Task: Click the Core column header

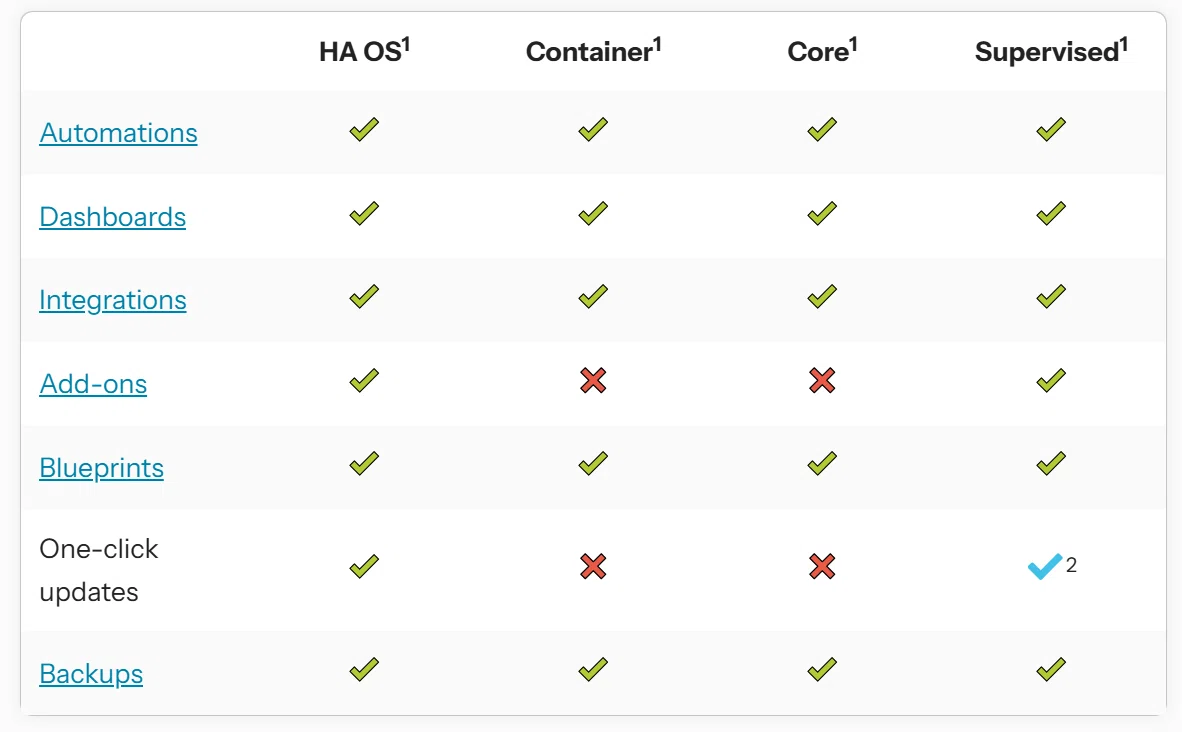Action: coord(822,51)
